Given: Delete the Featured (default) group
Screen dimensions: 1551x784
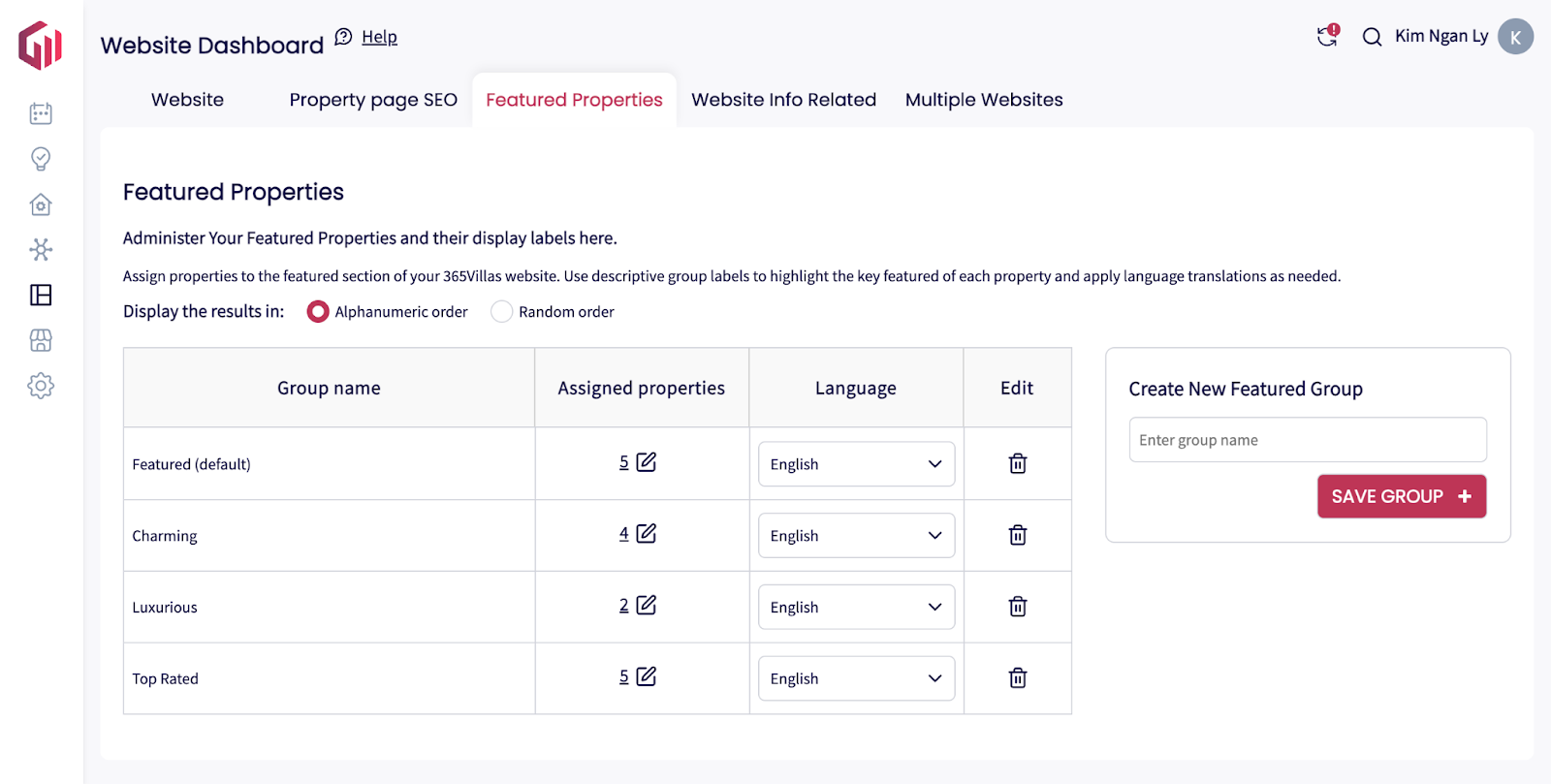Looking at the screenshot, I should pyautogui.click(x=1018, y=463).
